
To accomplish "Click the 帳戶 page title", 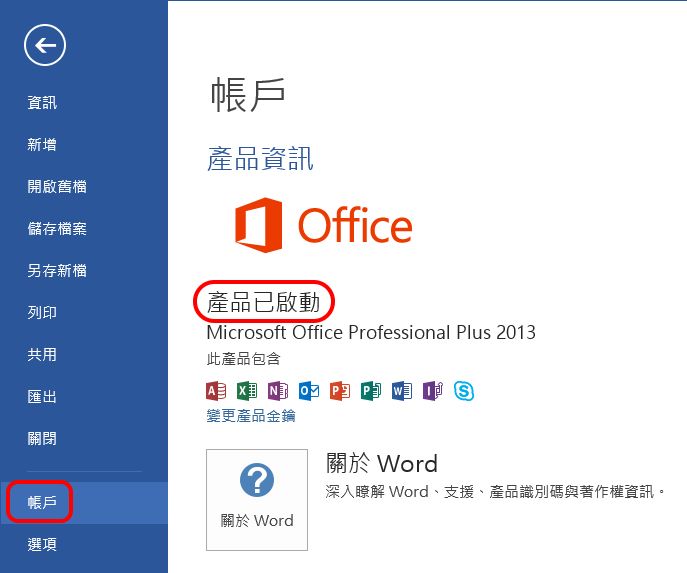I will coord(248,94).
